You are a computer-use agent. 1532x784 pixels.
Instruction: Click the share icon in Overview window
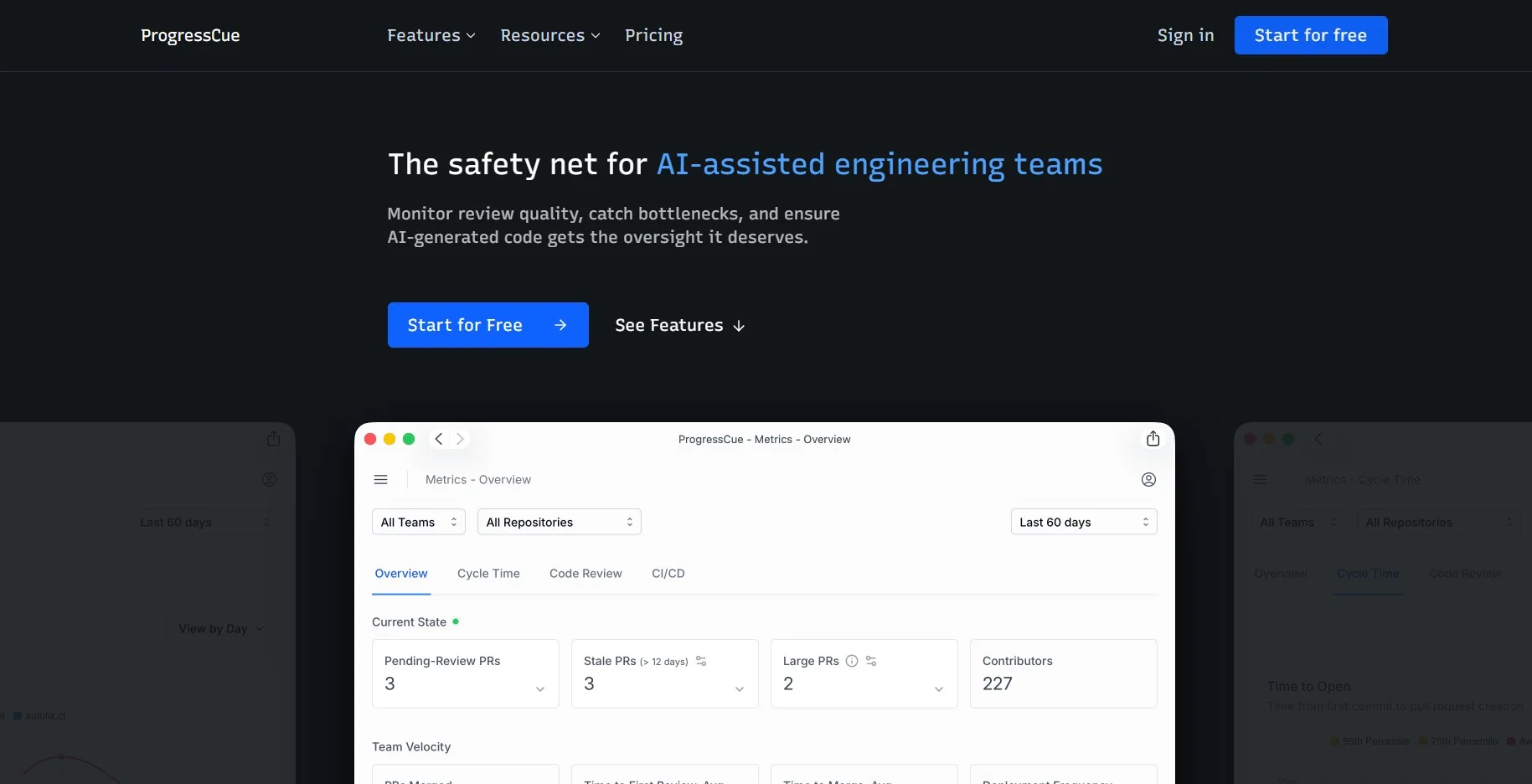click(x=1153, y=439)
